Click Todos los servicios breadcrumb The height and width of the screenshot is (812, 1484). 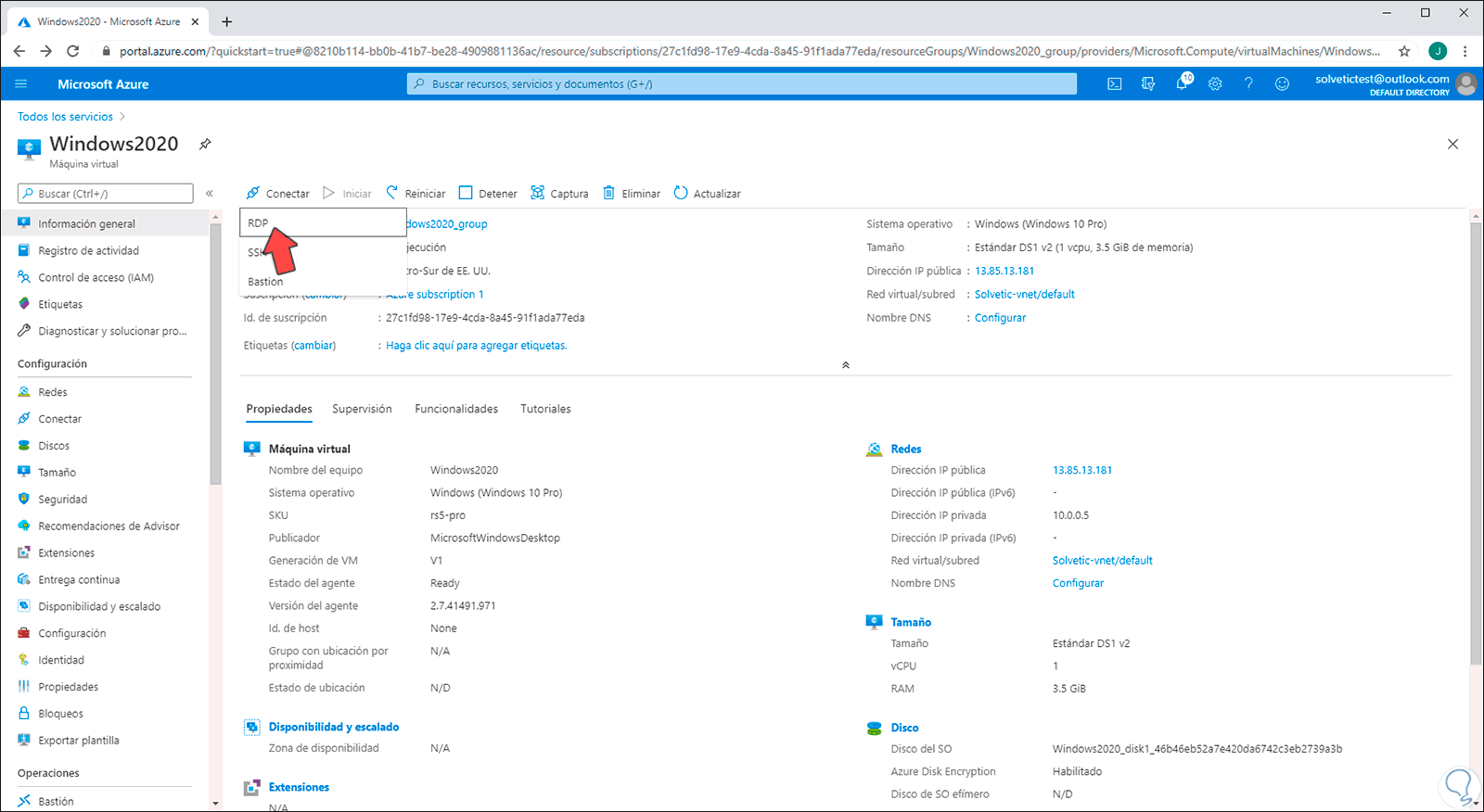[x=65, y=117]
